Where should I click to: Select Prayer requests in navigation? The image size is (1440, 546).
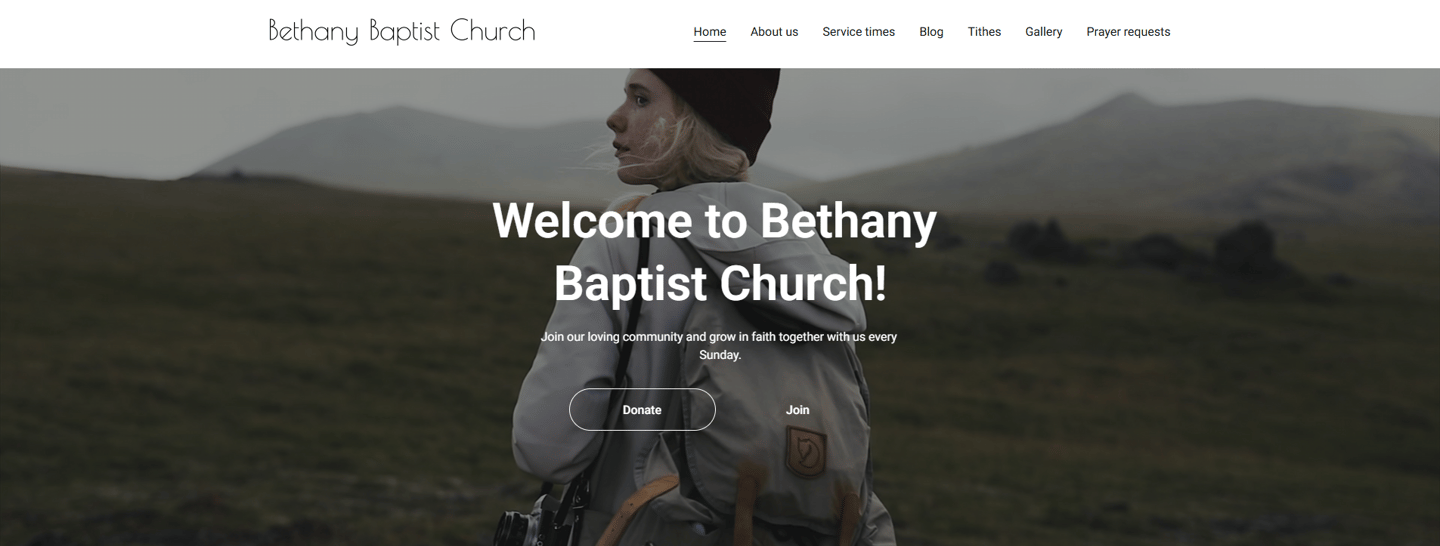(x=1128, y=32)
